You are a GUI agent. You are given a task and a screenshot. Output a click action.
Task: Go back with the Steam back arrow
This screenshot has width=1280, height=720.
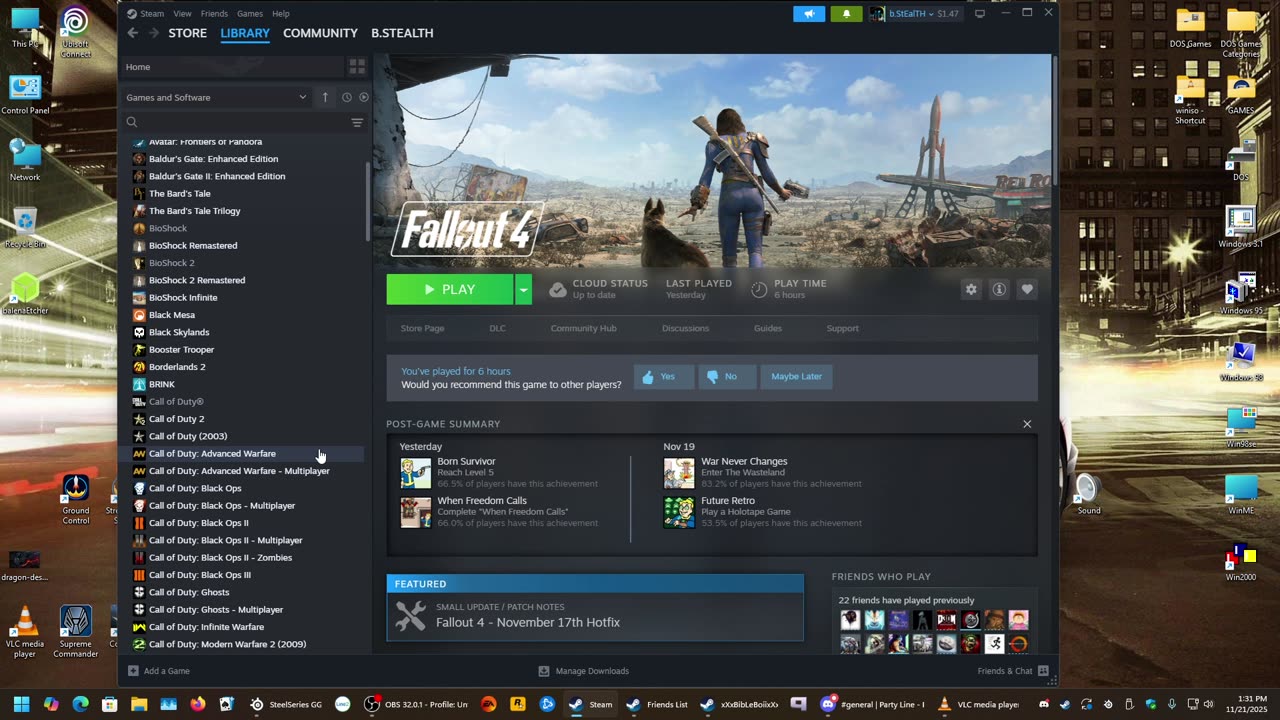[x=133, y=33]
